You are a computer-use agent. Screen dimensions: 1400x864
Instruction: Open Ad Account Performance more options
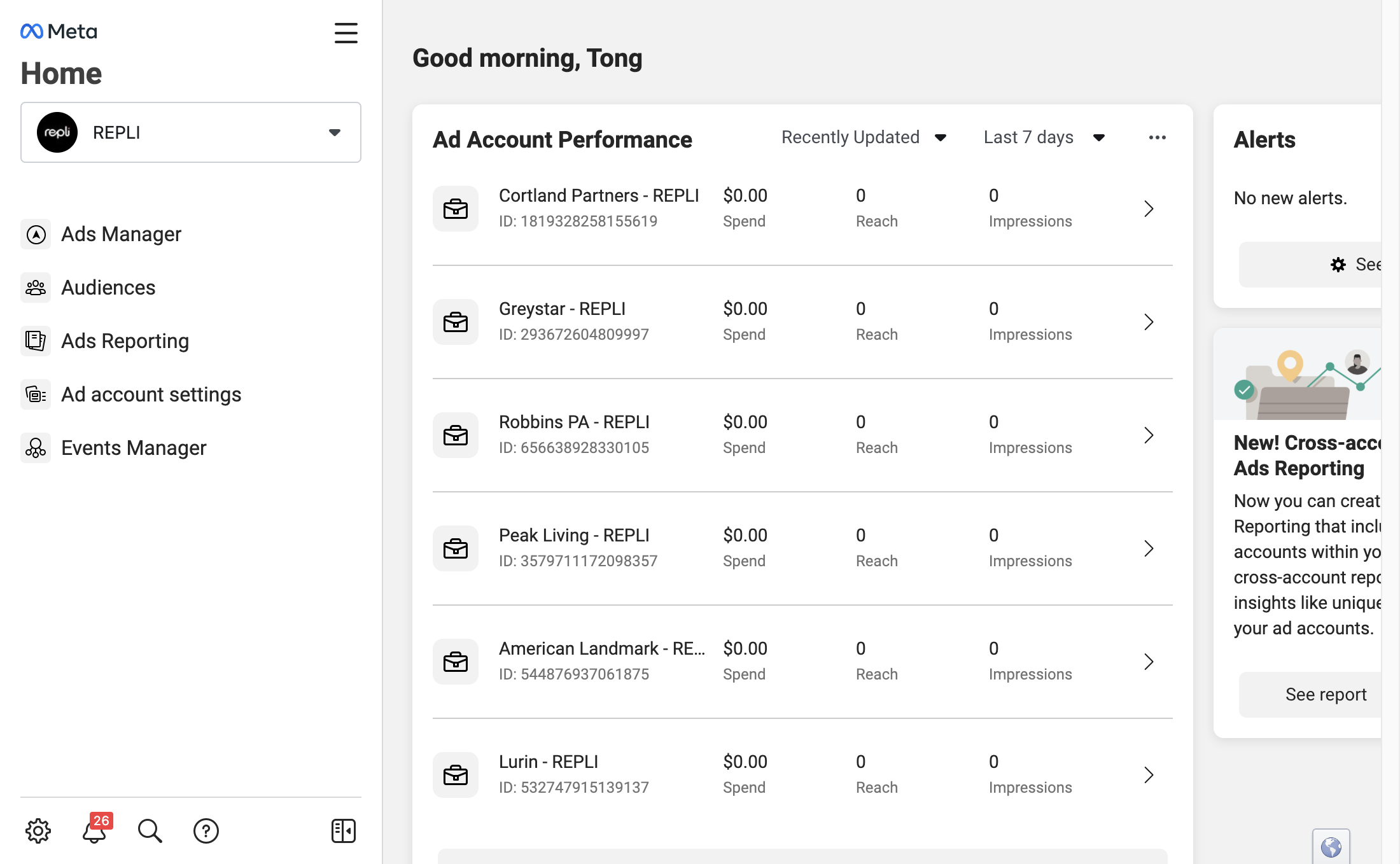pos(1158,137)
